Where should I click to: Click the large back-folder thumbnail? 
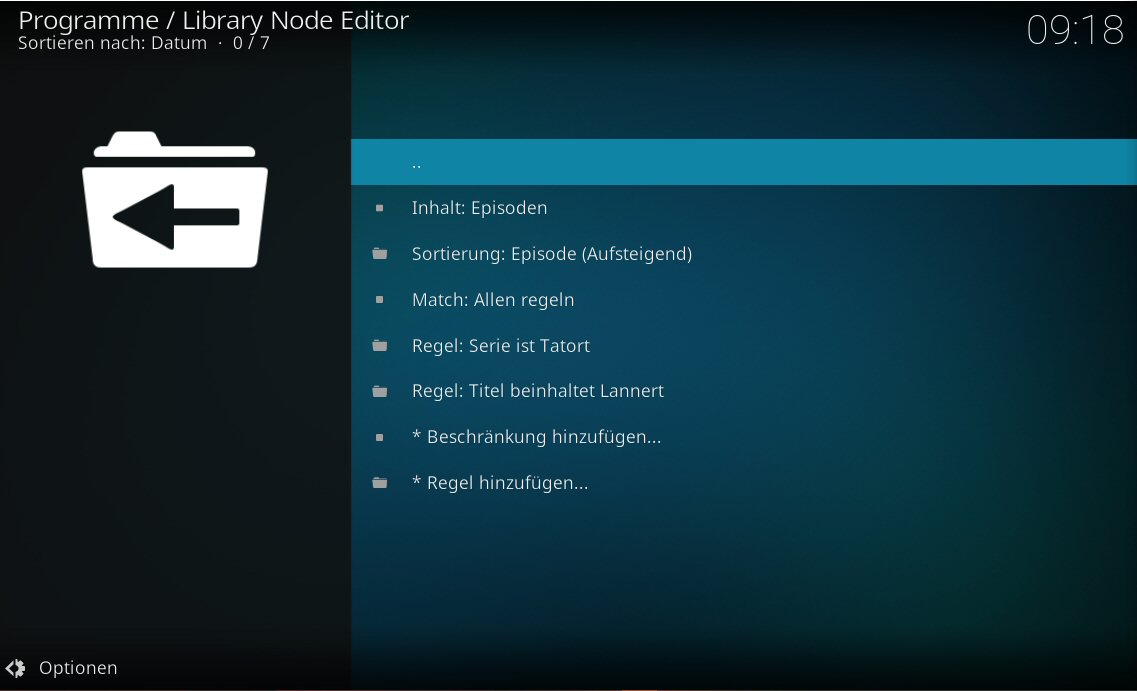tap(175, 200)
